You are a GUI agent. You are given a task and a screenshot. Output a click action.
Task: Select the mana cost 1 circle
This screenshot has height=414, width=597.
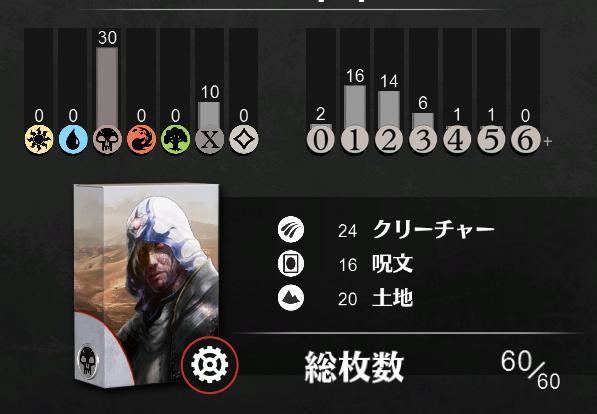355,140
